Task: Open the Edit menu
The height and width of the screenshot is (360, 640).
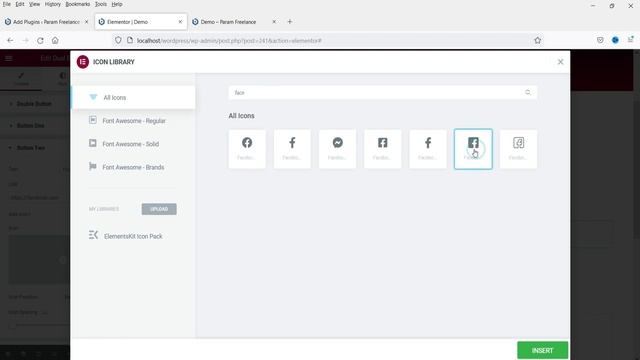Action: pyautogui.click(x=20, y=4)
